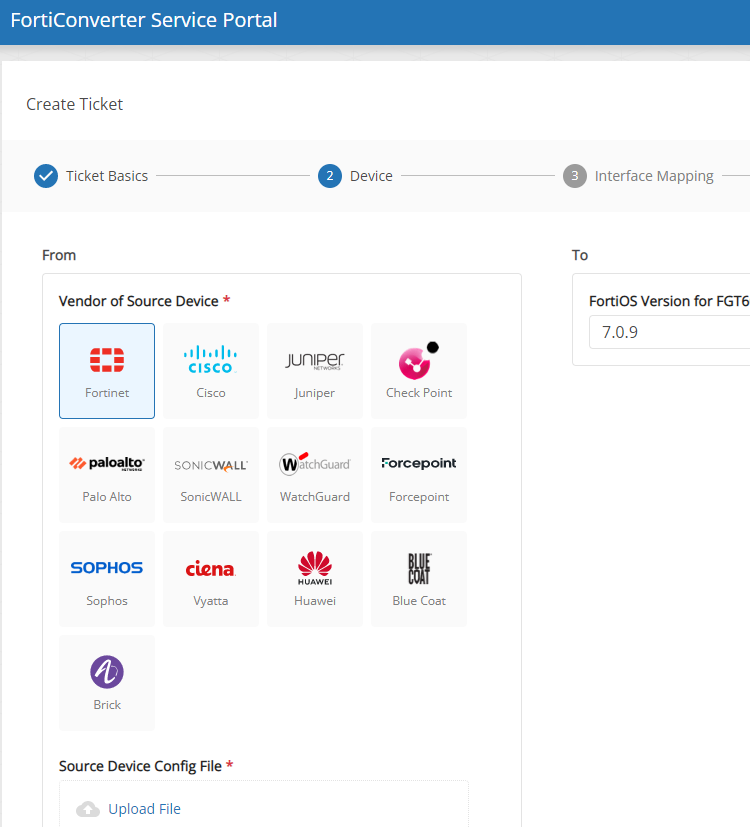Choose Cisco as the source vendor

tap(211, 371)
